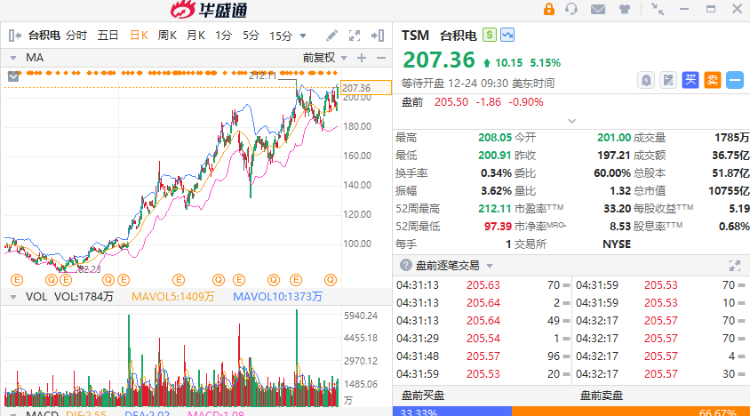Switch to the 分时 chart tab

[77, 35]
